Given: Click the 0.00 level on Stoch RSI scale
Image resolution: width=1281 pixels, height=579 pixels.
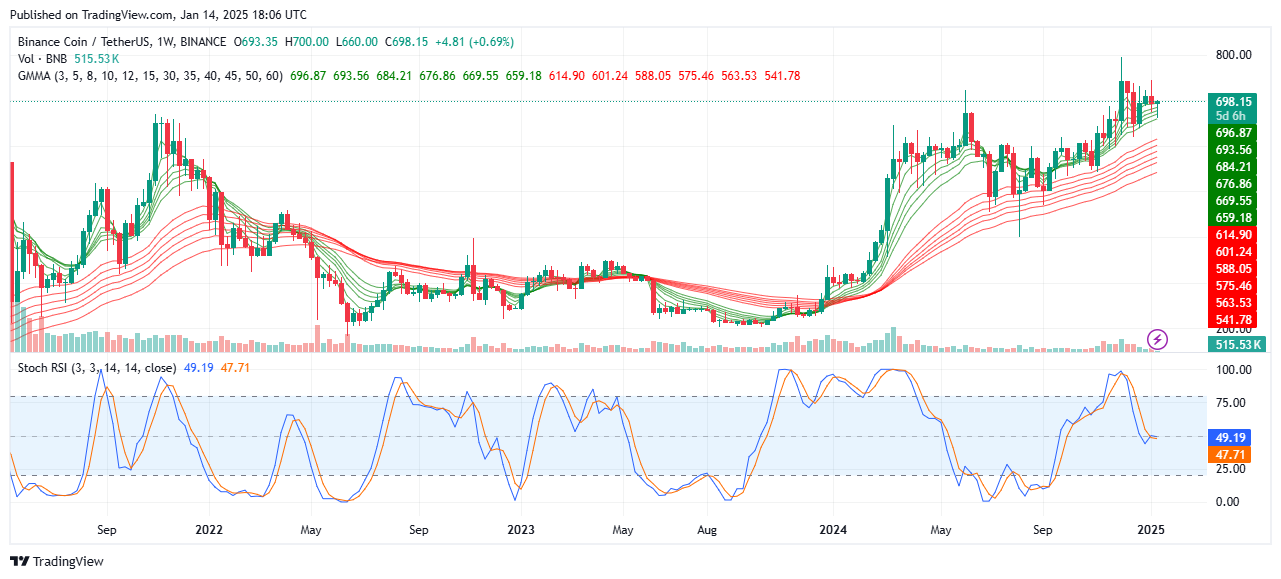Looking at the screenshot, I should coord(1227,502).
